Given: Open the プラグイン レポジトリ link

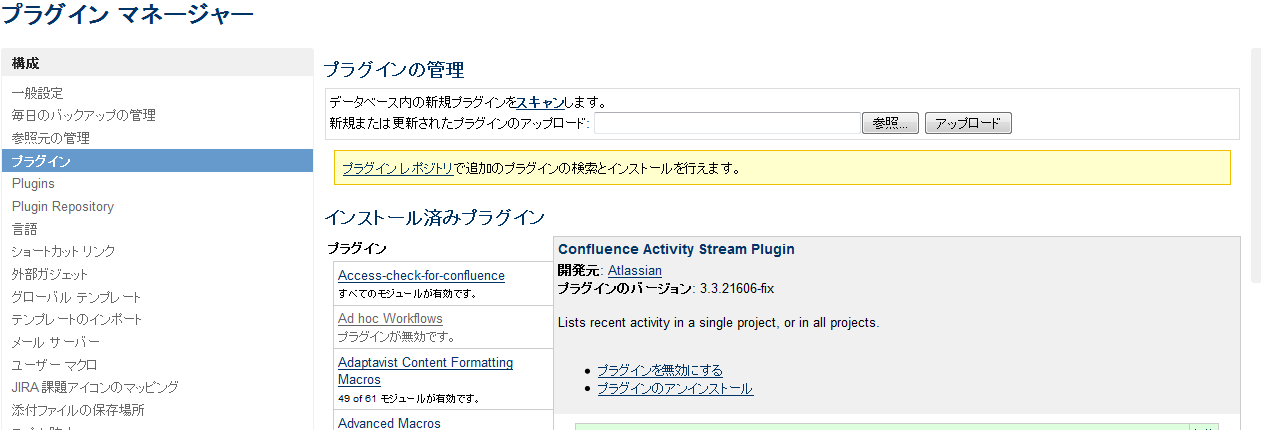Looking at the screenshot, I should click(x=398, y=168).
